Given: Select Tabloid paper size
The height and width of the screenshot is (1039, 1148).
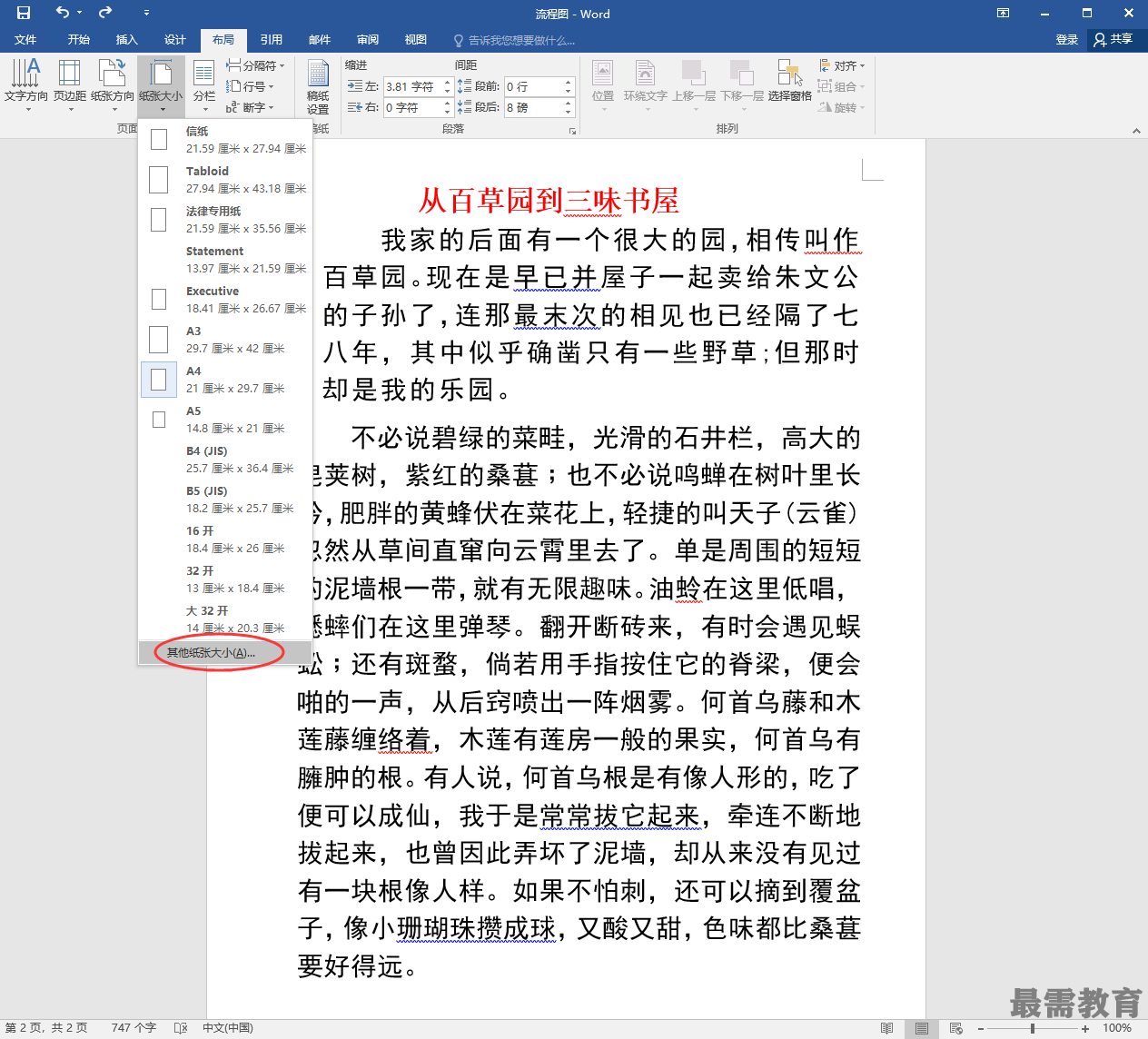Looking at the screenshot, I should click(x=225, y=179).
